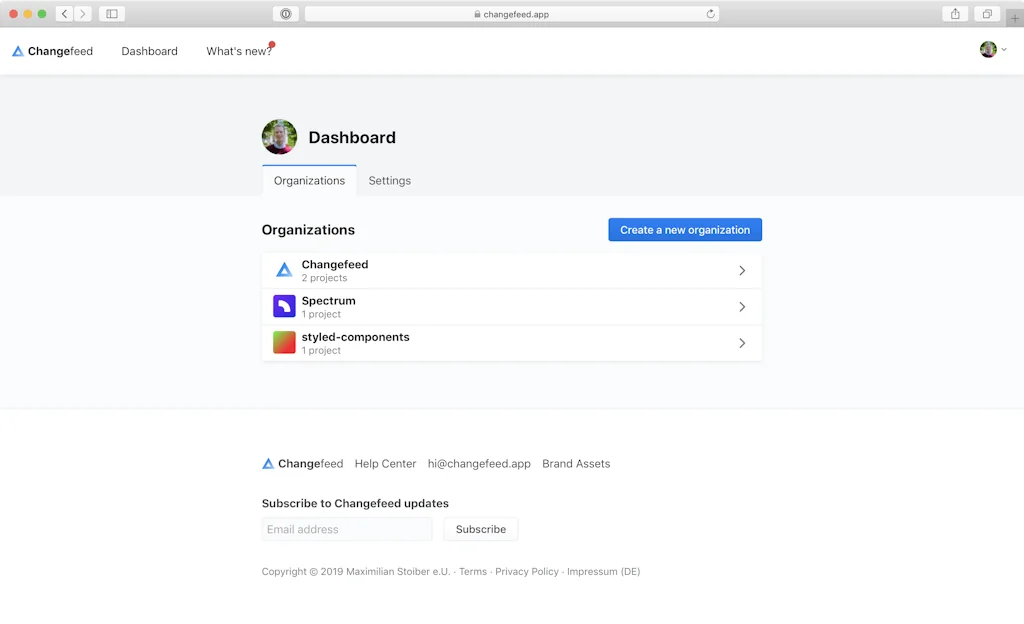Toggle the browser sidebar panel

pyautogui.click(x=110, y=14)
